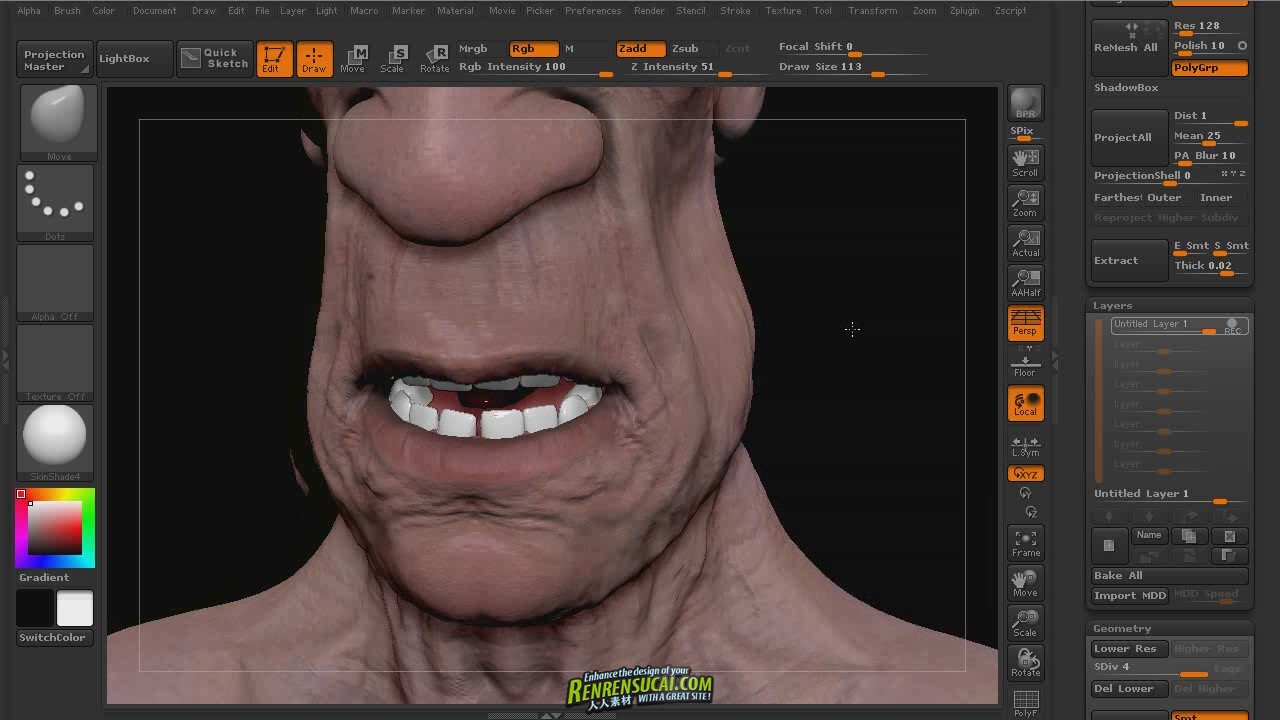The height and width of the screenshot is (720, 1280).
Task: Click the Actual size icon
Action: (x=1025, y=242)
